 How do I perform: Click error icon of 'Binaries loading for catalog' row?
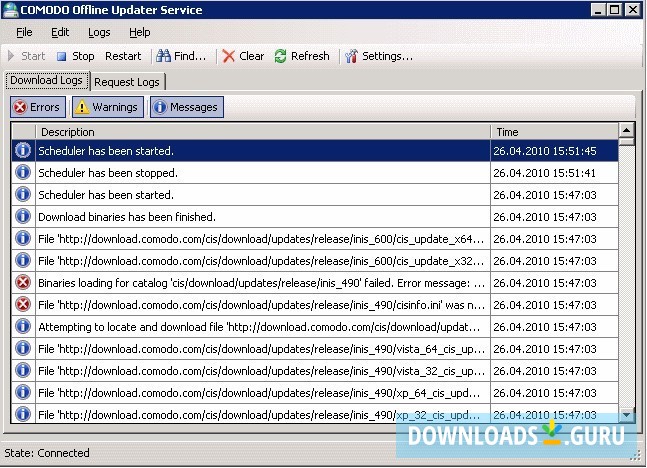click(x=23, y=282)
